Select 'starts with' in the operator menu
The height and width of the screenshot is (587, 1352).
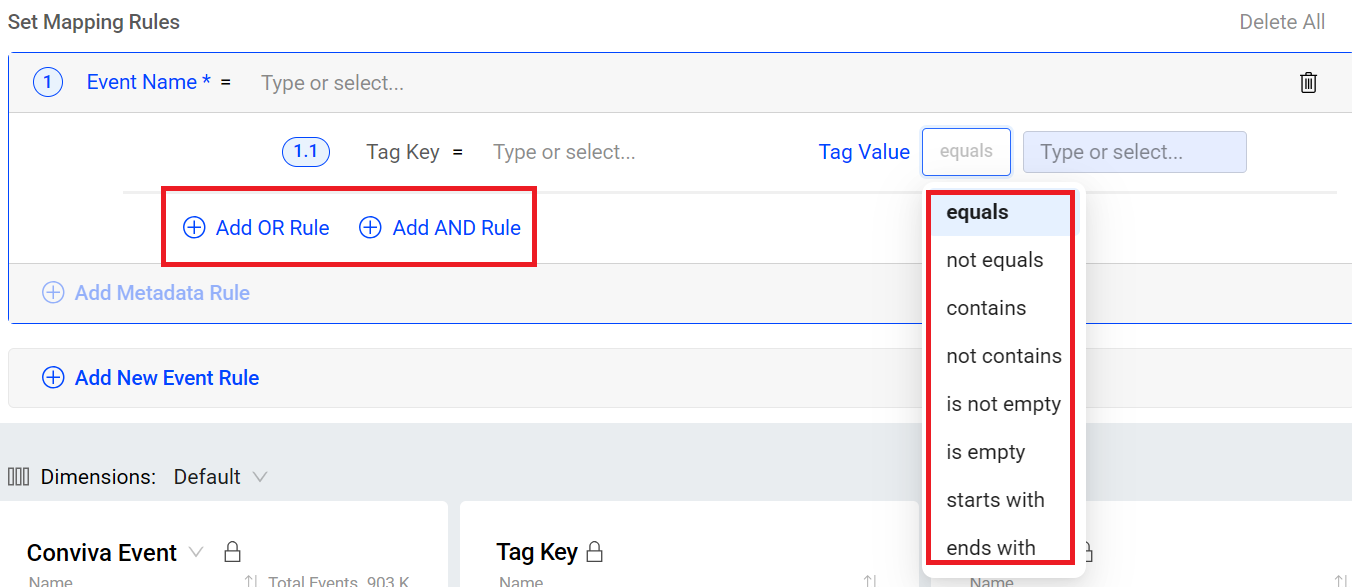pyautogui.click(x=995, y=500)
